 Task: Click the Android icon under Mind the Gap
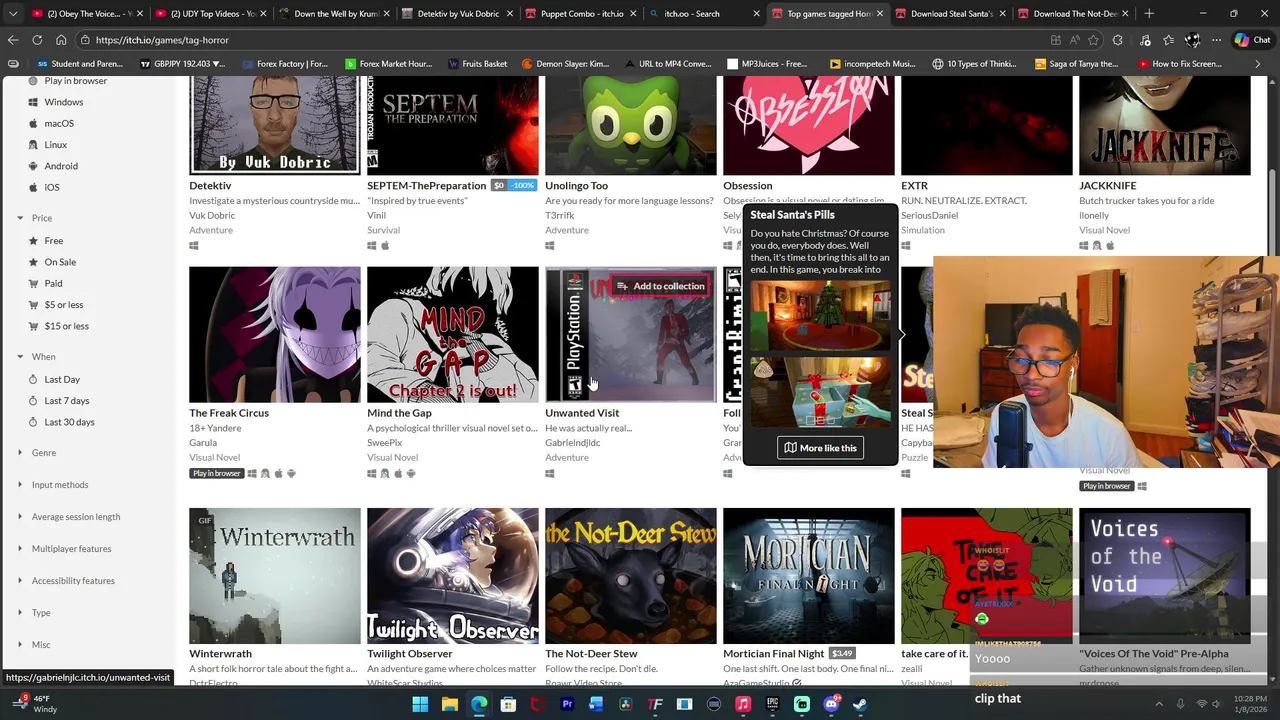coord(411,473)
